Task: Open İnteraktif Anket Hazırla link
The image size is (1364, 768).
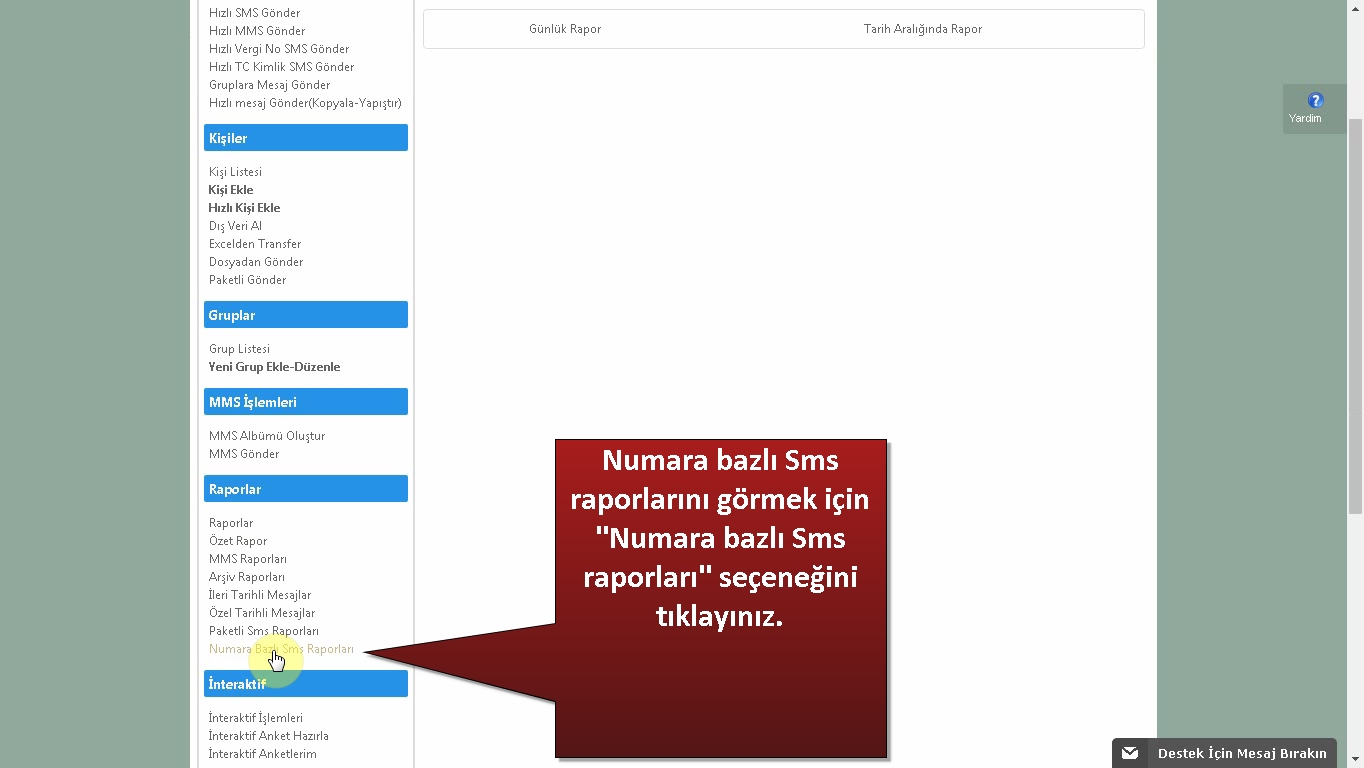Action: pos(268,736)
